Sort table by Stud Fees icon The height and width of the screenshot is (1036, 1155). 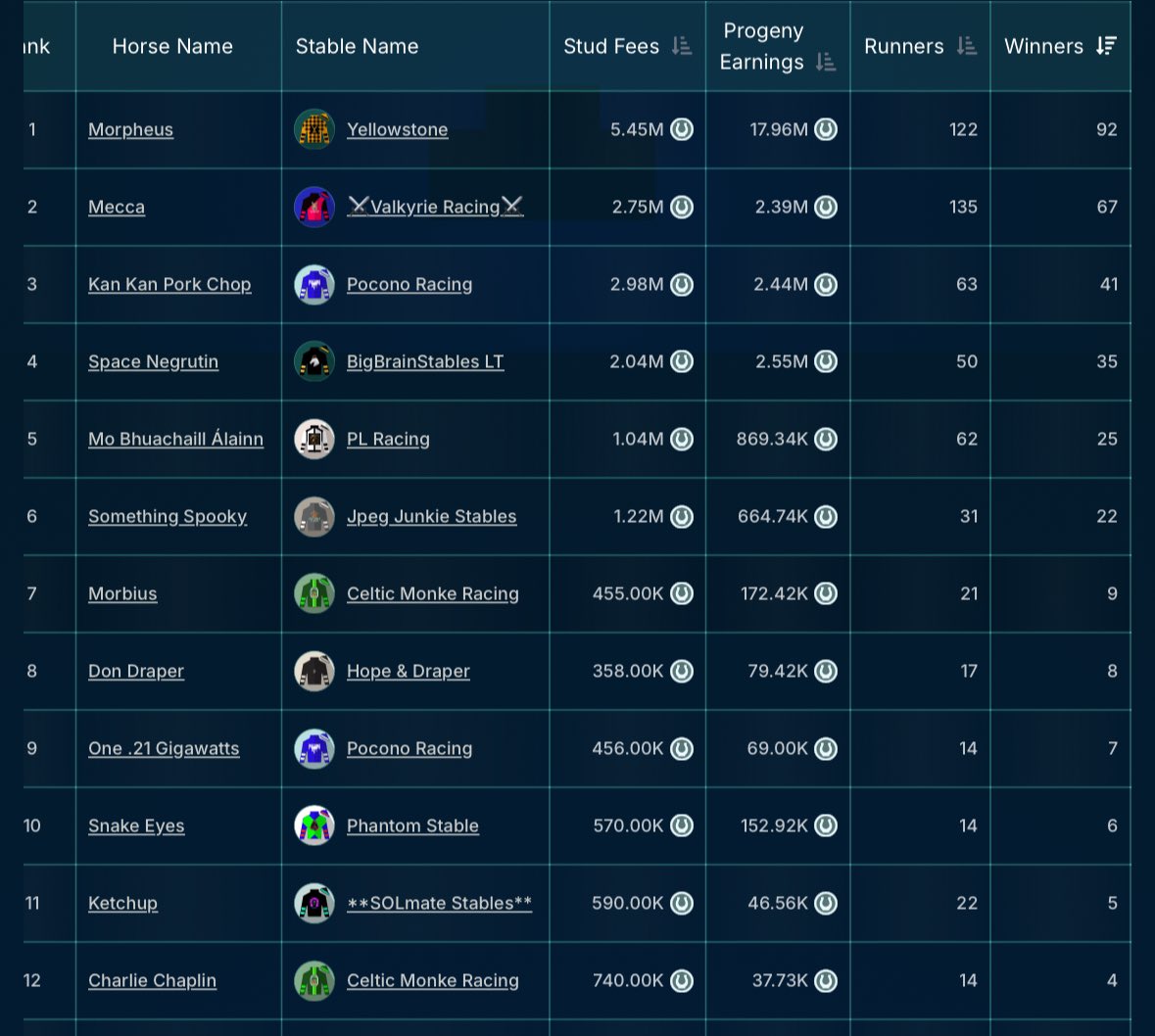[x=682, y=46]
